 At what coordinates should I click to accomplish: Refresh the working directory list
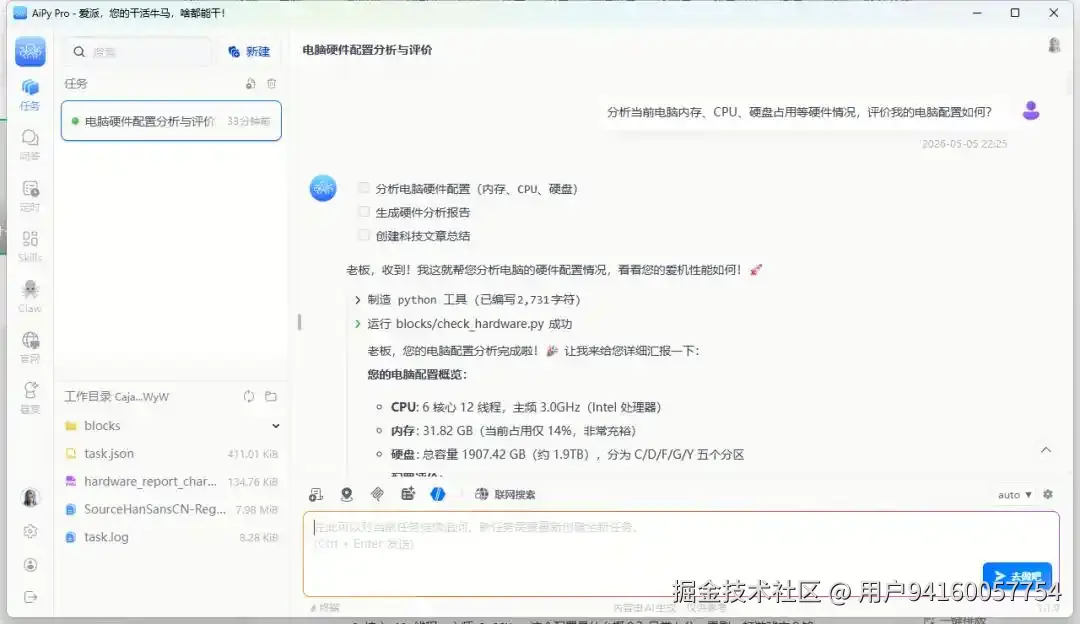tap(249, 396)
